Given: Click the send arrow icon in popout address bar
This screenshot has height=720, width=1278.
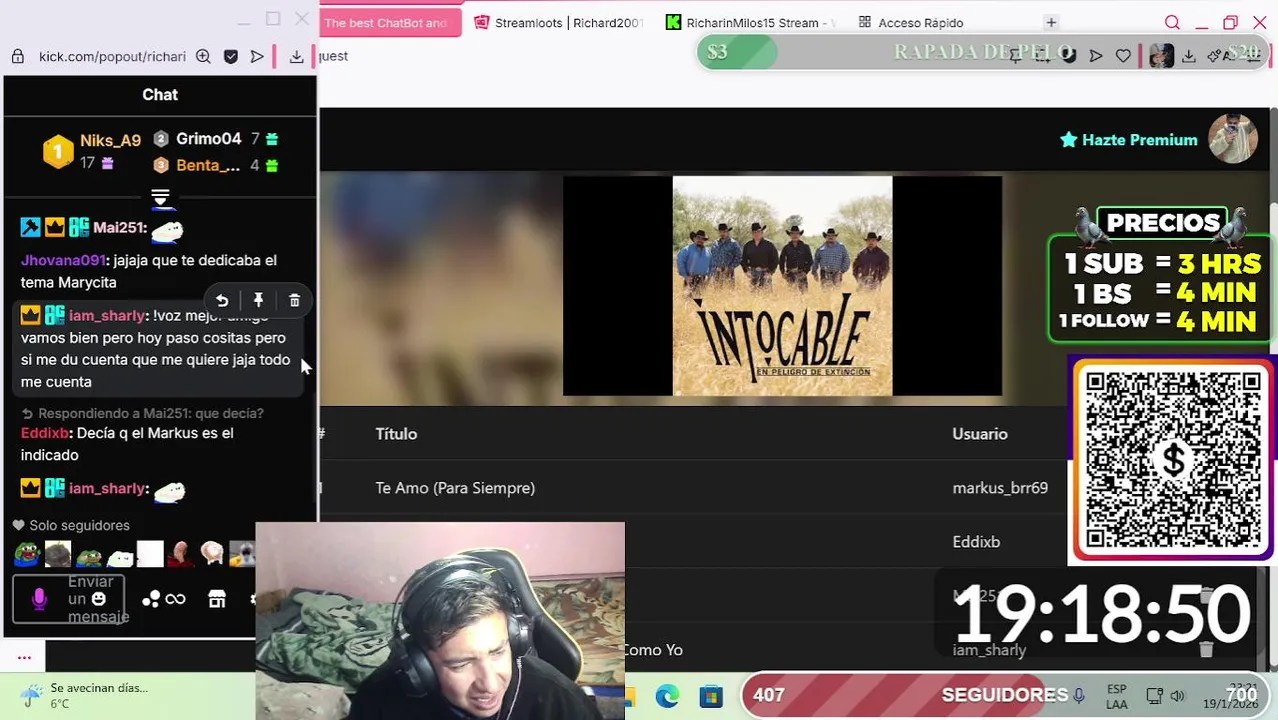Looking at the screenshot, I should click(x=257, y=56).
